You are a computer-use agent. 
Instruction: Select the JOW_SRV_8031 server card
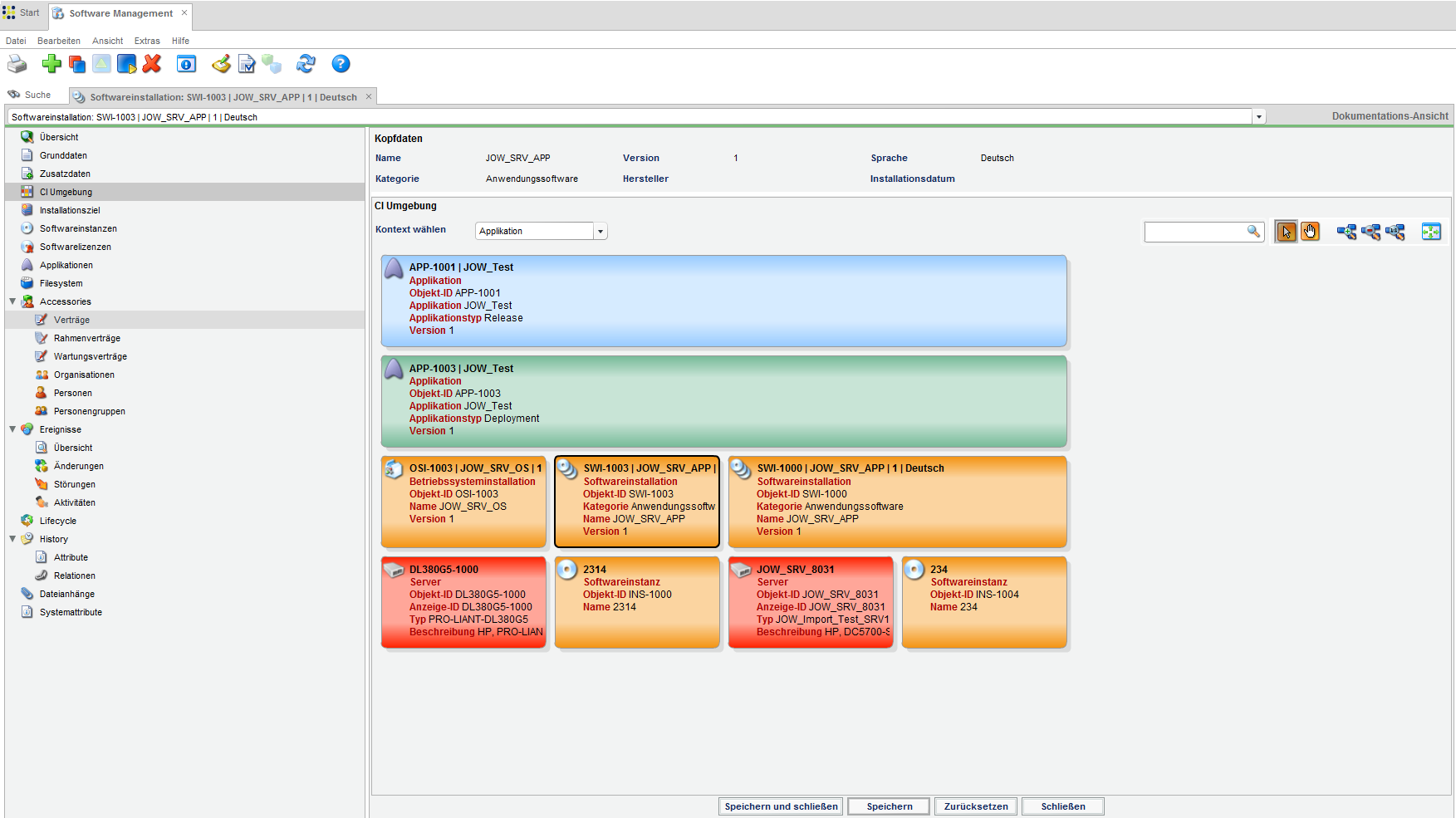[x=811, y=602]
